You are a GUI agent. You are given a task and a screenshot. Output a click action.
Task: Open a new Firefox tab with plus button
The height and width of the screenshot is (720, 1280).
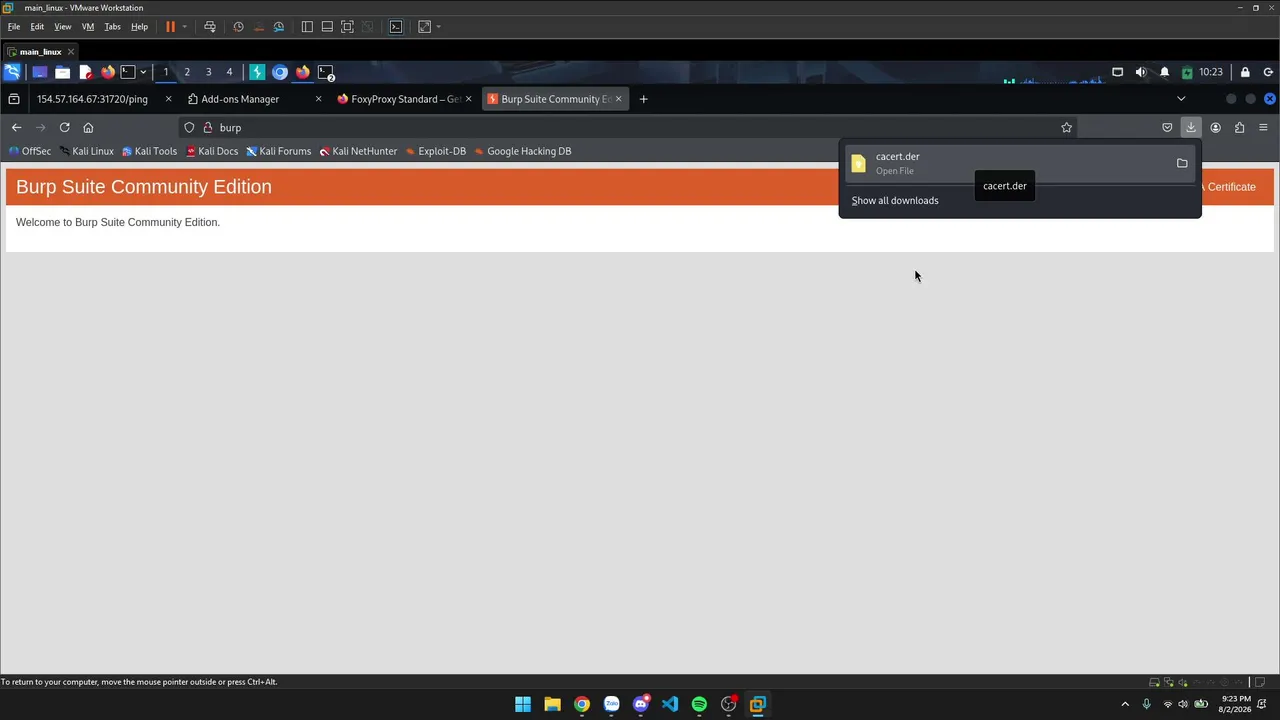coord(644,99)
